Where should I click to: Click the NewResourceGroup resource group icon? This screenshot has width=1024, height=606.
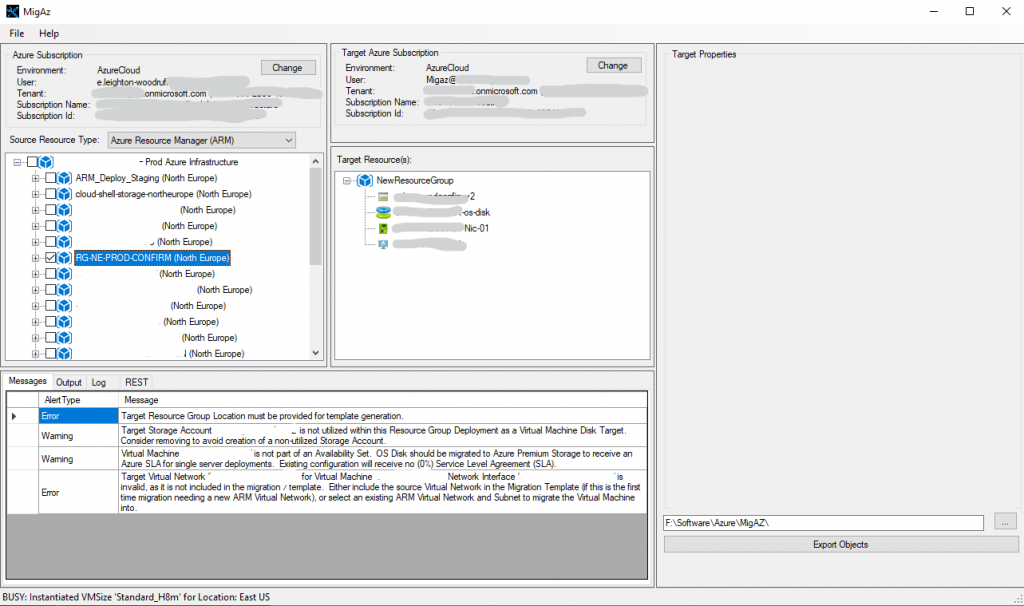tap(365, 181)
